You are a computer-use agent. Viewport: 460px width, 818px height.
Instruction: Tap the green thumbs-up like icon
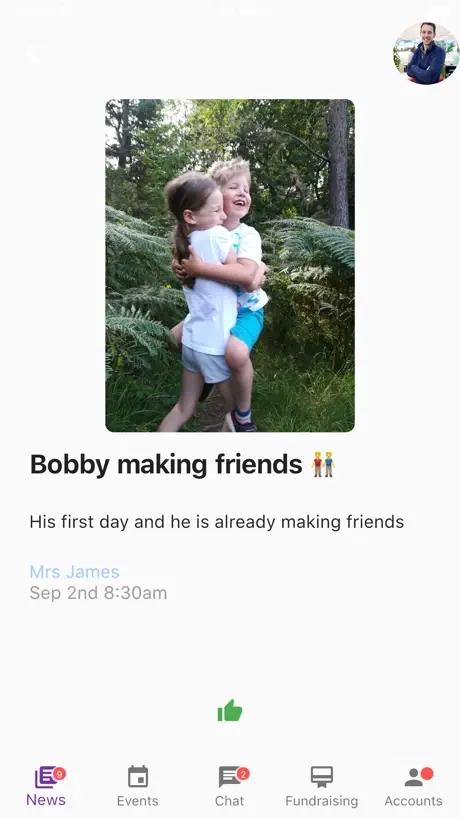click(x=230, y=711)
